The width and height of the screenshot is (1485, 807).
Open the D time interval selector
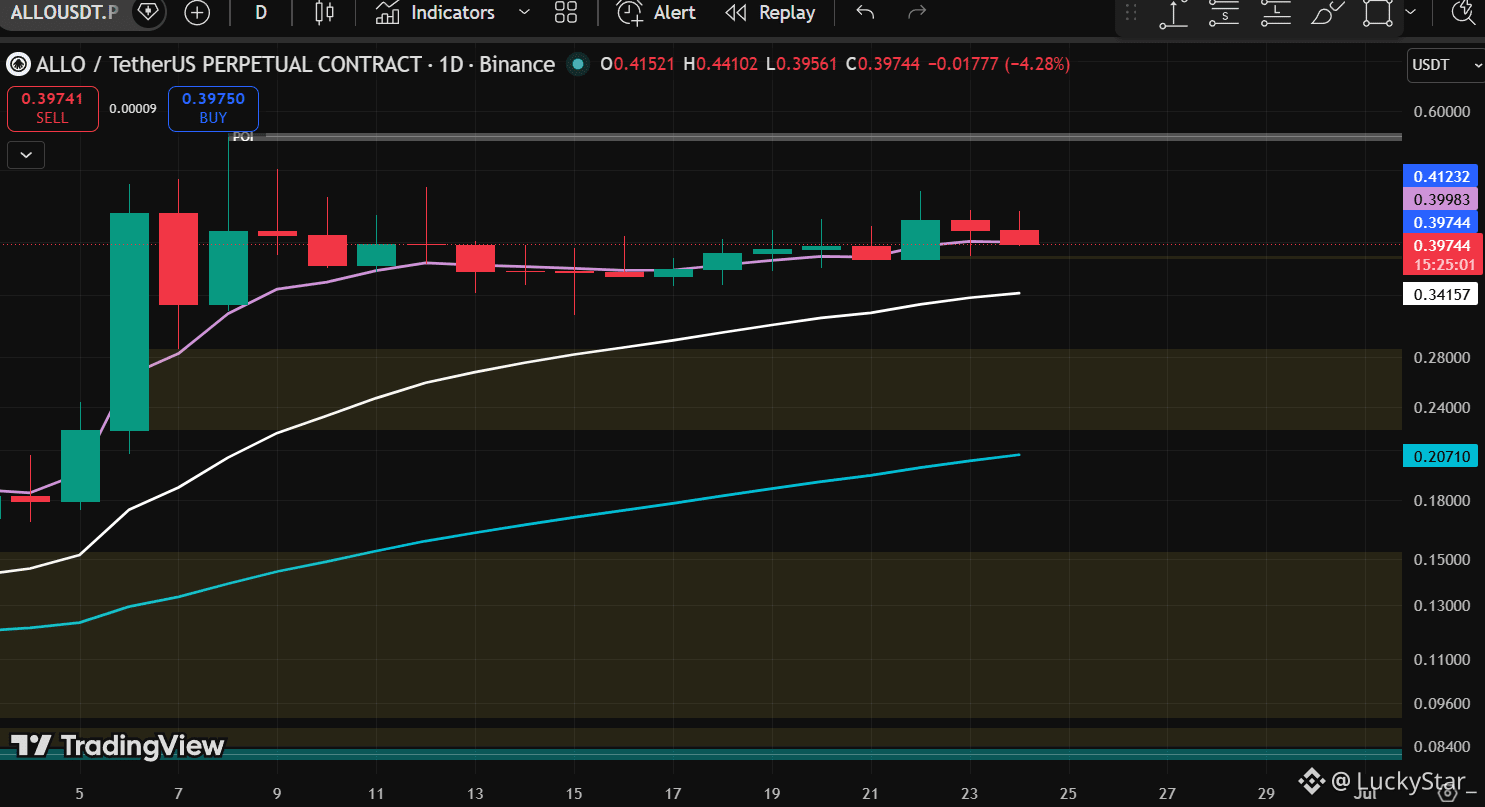pyautogui.click(x=261, y=12)
